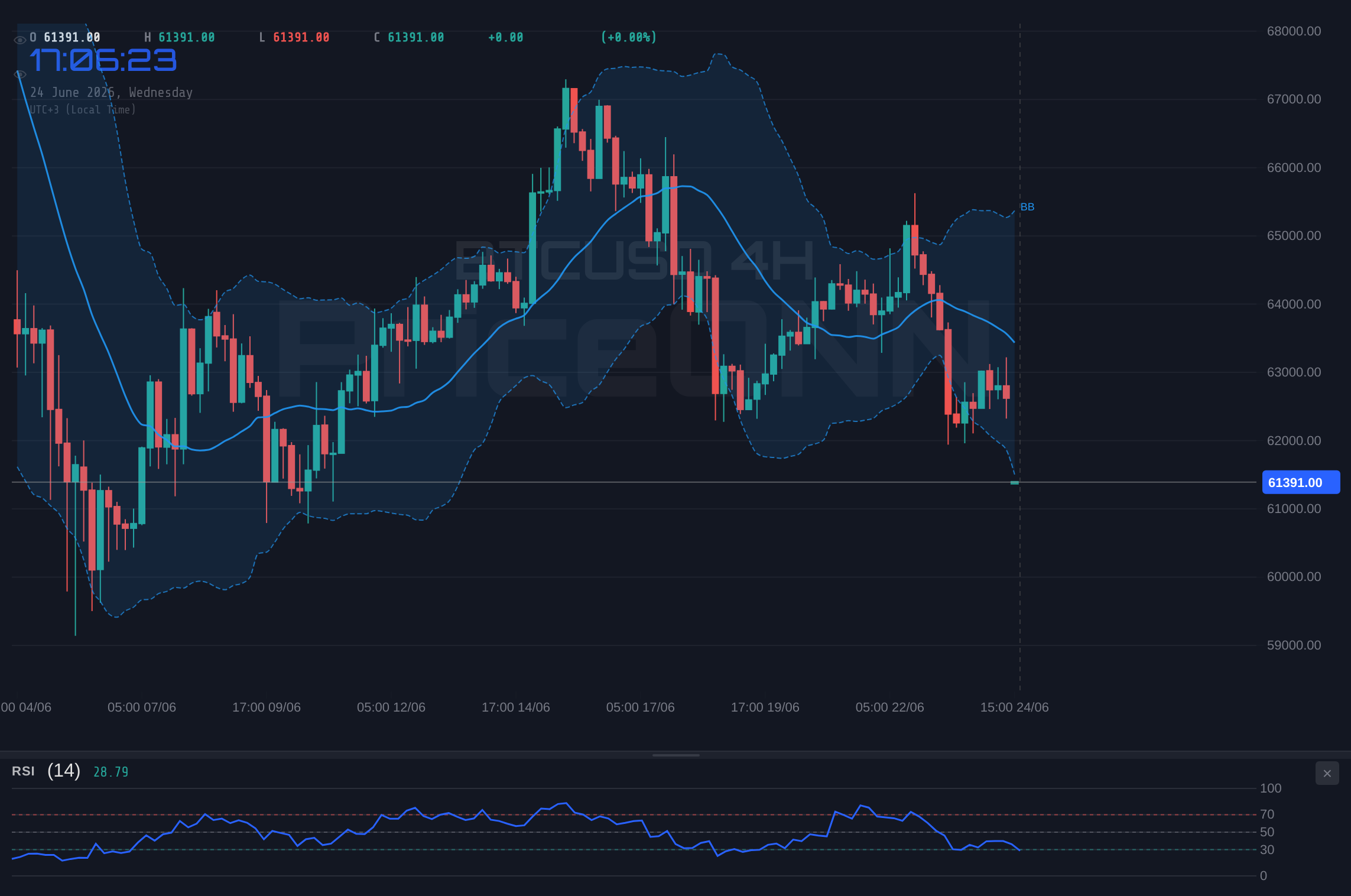Close the RSI indicator pane
Viewport: 1351px width, 896px height.
[1327, 773]
